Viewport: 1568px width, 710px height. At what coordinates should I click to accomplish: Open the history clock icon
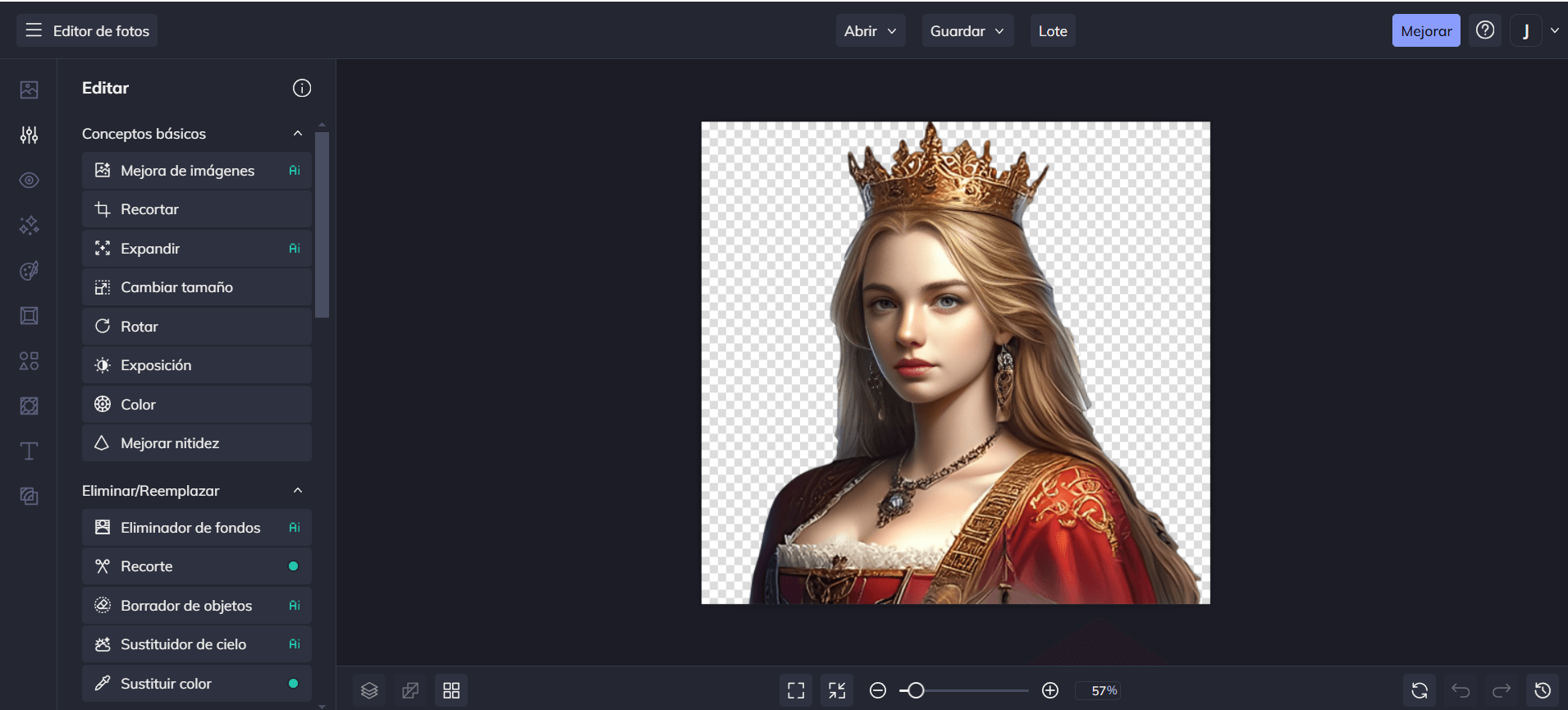coord(1543,690)
